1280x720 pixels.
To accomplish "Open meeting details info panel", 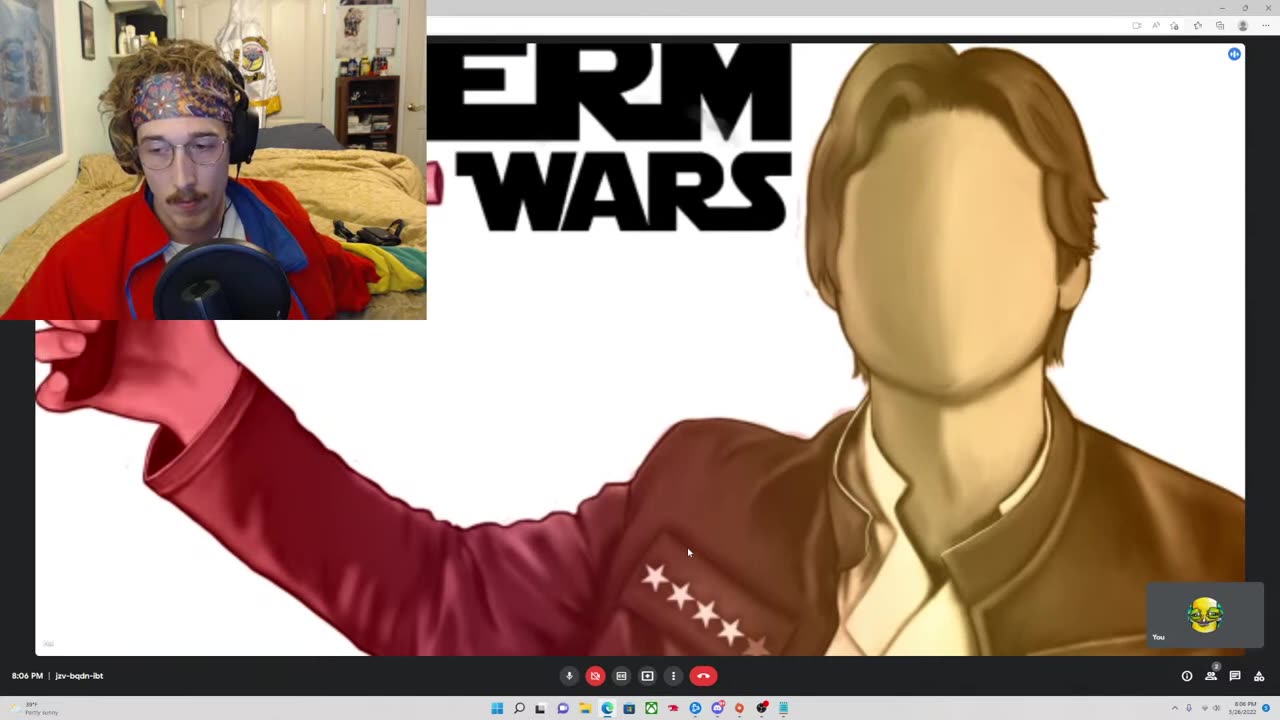I will [1187, 676].
